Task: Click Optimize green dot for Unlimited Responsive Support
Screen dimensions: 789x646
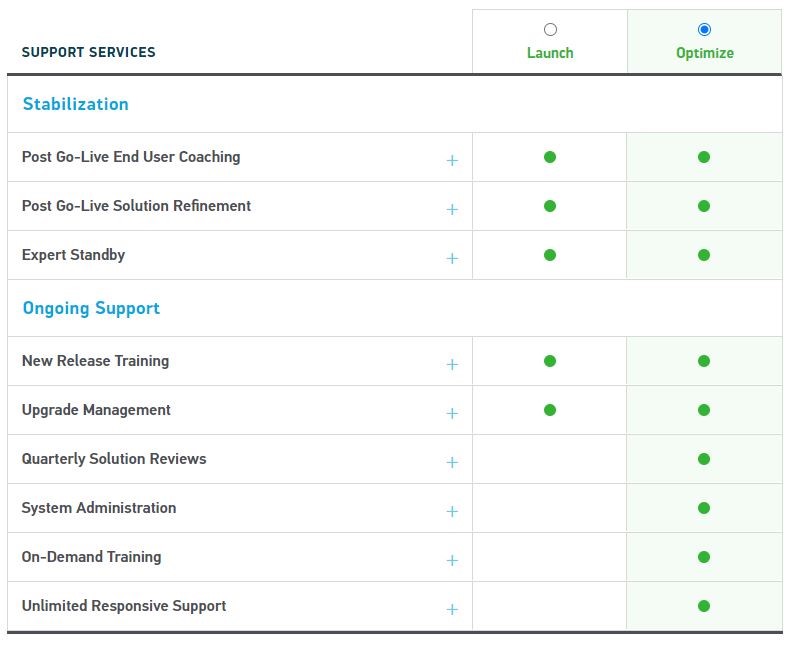Action: (704, 606)
